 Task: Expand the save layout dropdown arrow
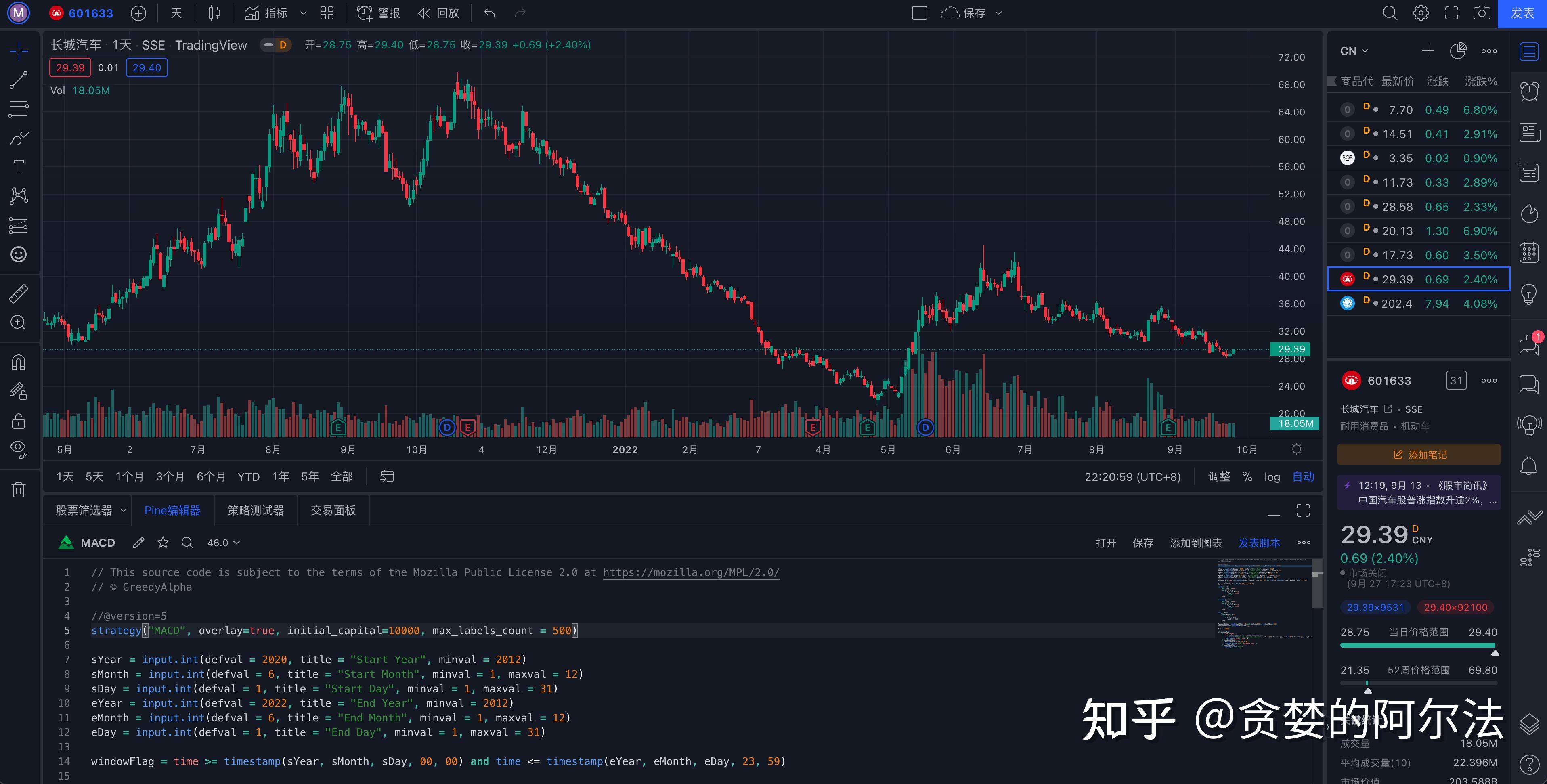point(999,13)
